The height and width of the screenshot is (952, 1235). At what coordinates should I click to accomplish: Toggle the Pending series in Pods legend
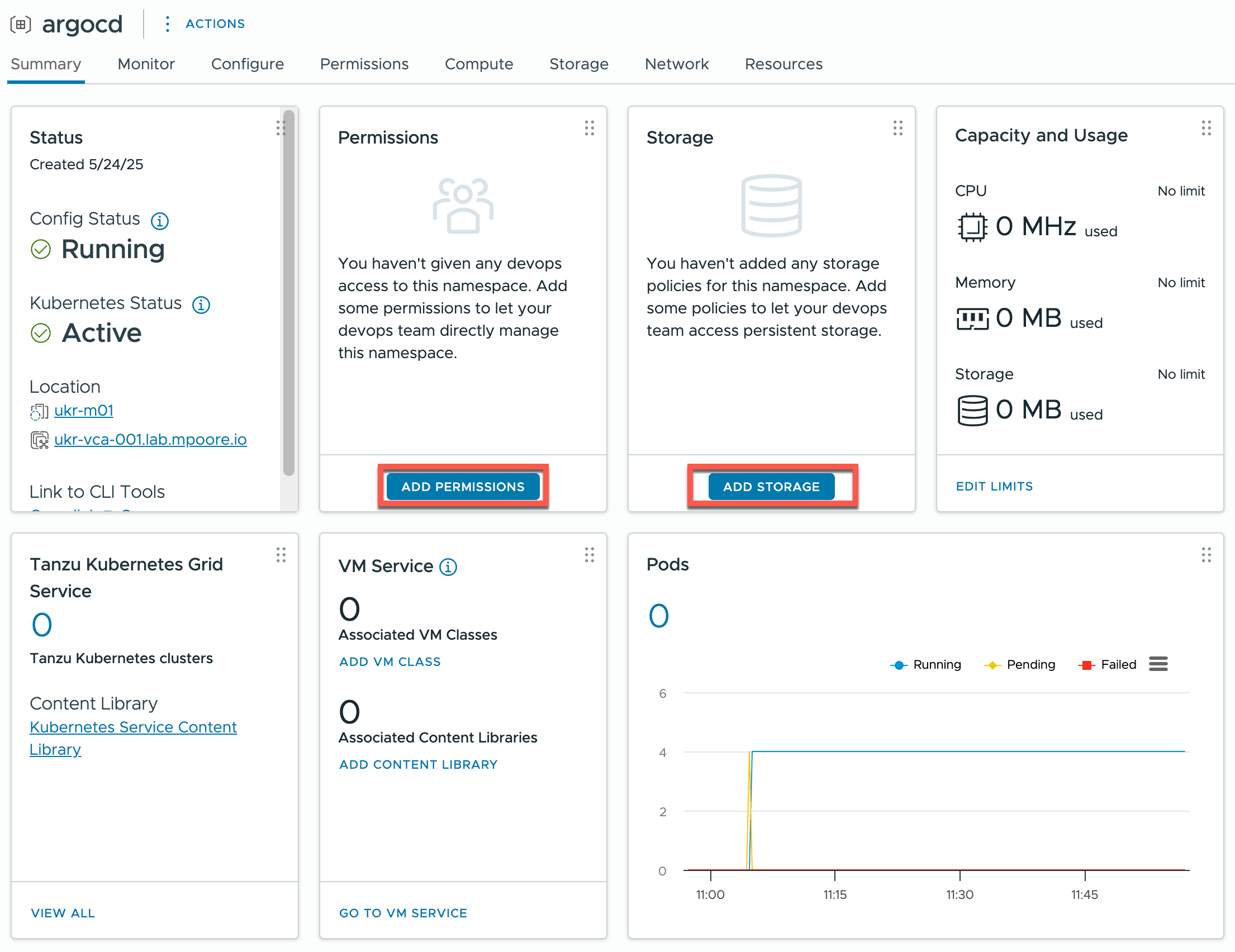click(x=1019, y=665)
